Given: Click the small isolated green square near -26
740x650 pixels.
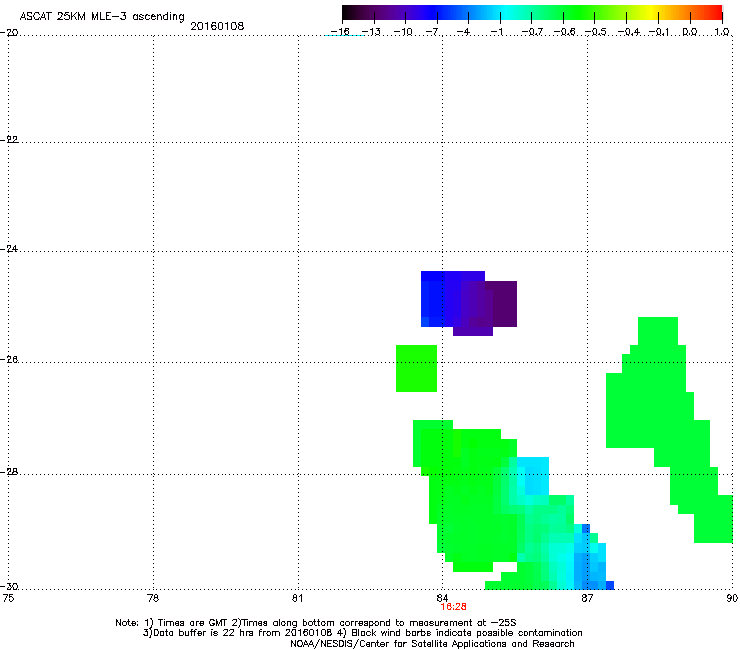Looking at the screenshot, I should 416,368.
